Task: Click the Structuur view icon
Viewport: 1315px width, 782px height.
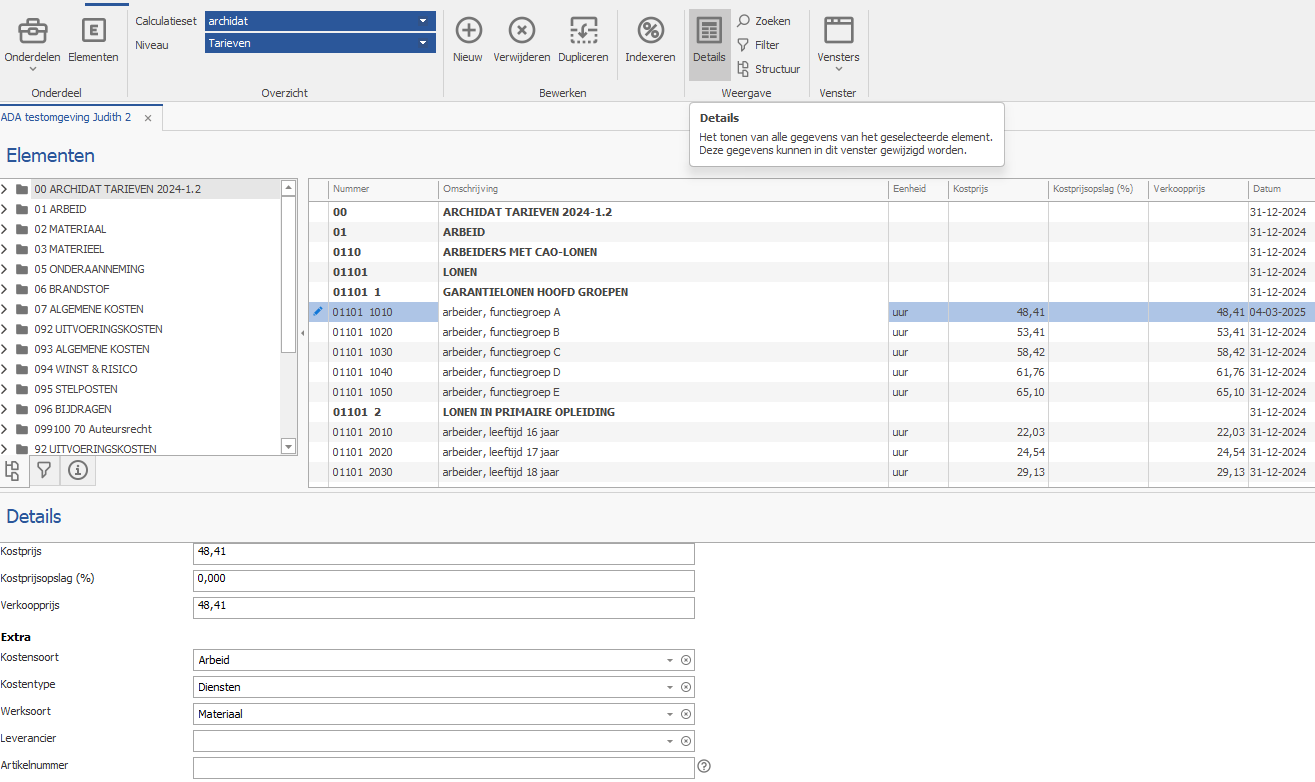Action: click(743, 69)
